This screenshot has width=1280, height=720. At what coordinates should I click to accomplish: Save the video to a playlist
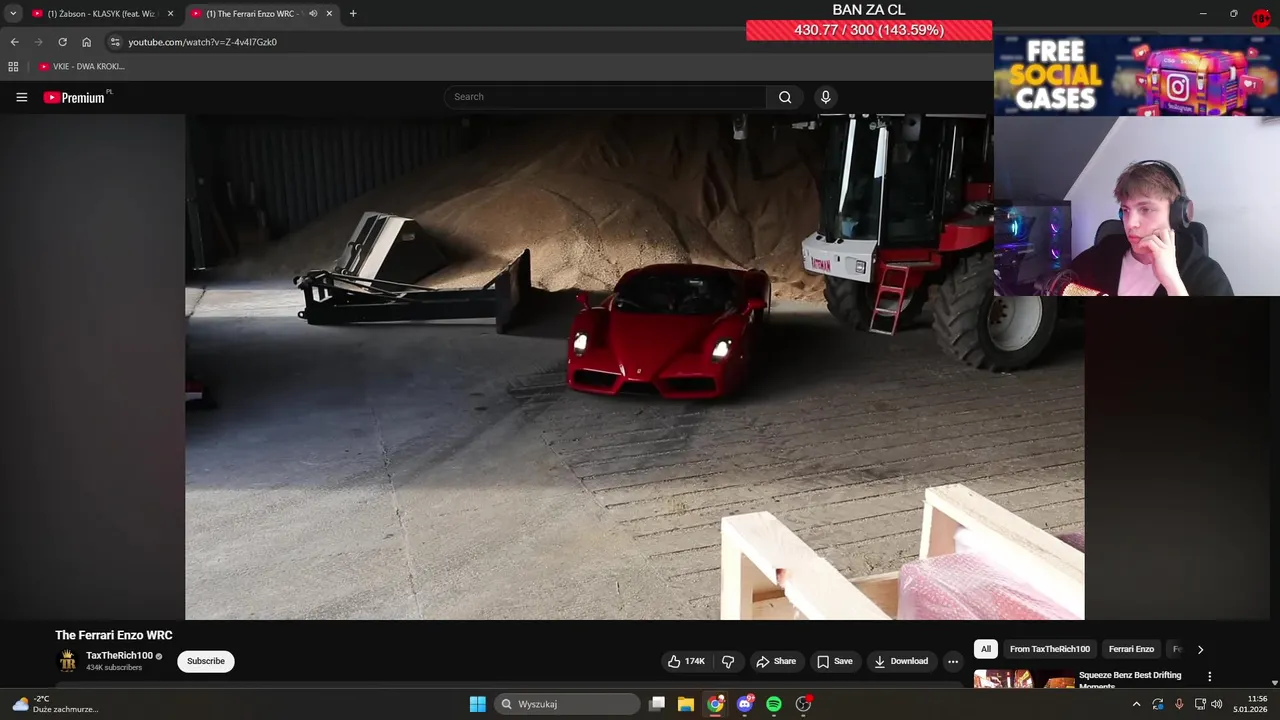[x=835, y=661]
